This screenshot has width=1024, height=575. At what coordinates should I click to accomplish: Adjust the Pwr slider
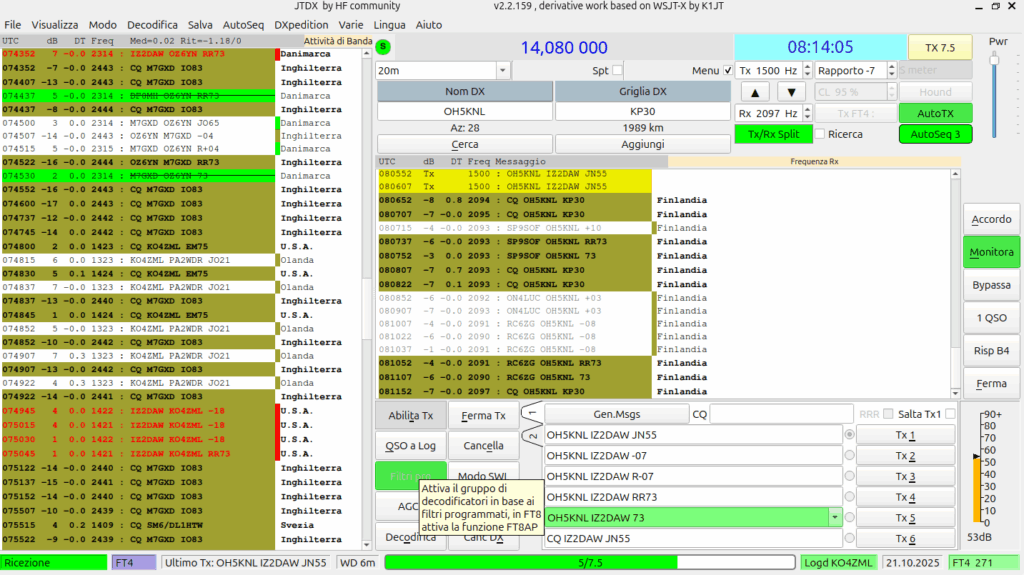(x=994, y=61)
